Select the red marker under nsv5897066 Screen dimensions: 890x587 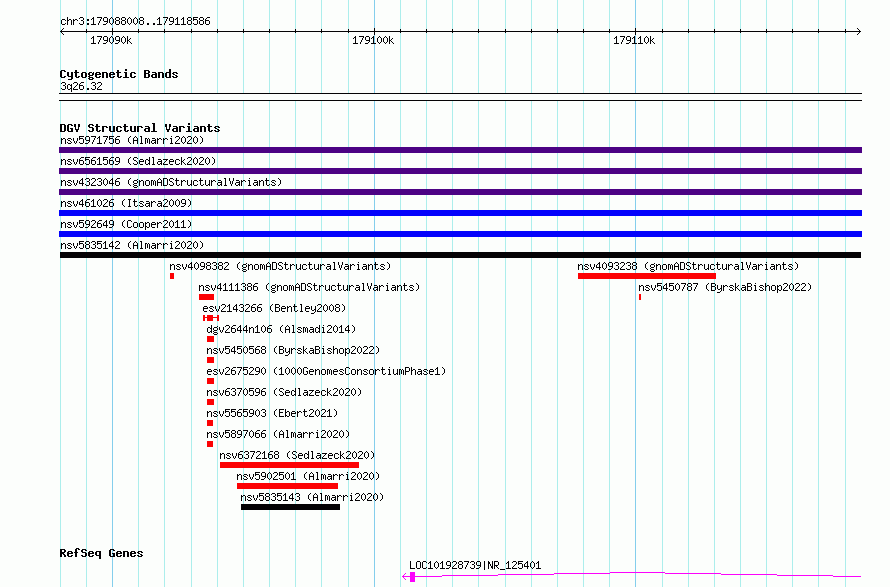(210, 444)
